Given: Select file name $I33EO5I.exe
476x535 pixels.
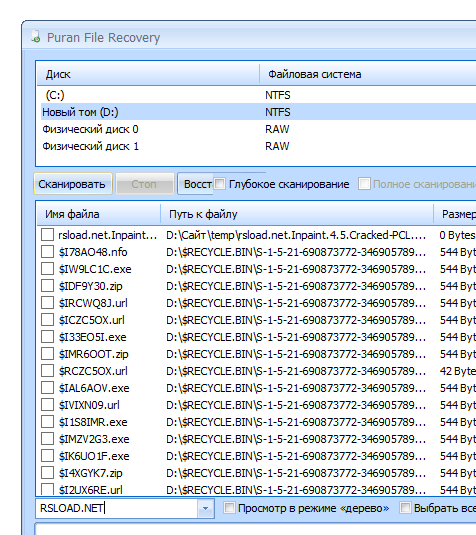Looking at the screenshot, I should tap(92, 337).
